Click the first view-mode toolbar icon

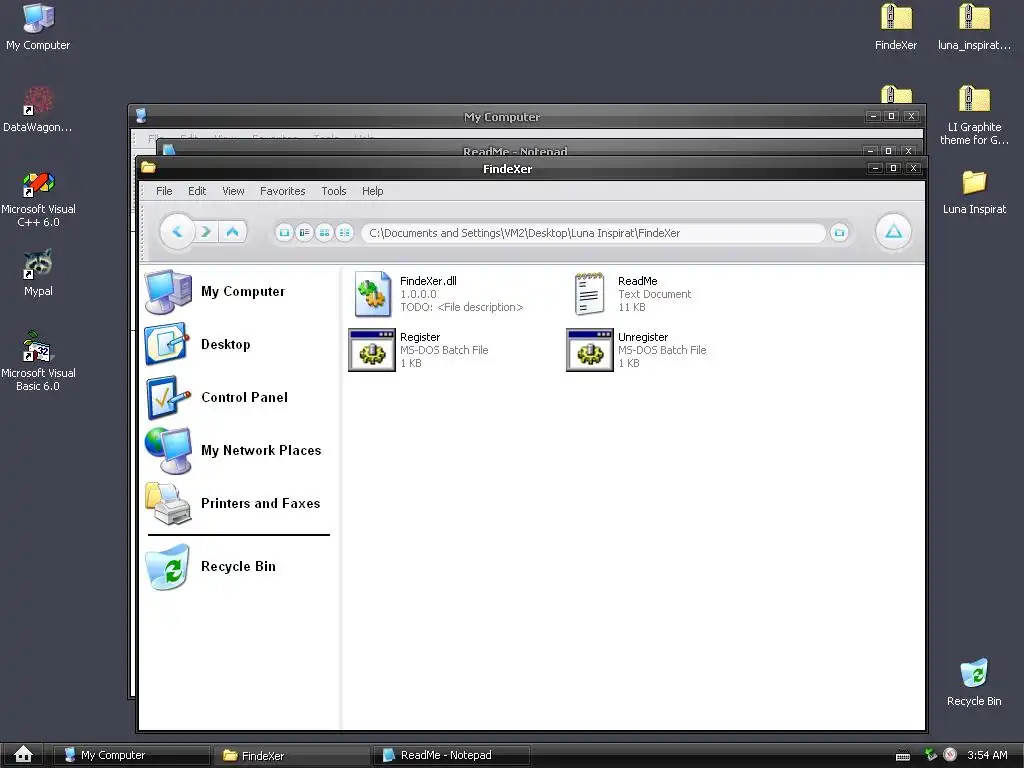tap(284, 232)
